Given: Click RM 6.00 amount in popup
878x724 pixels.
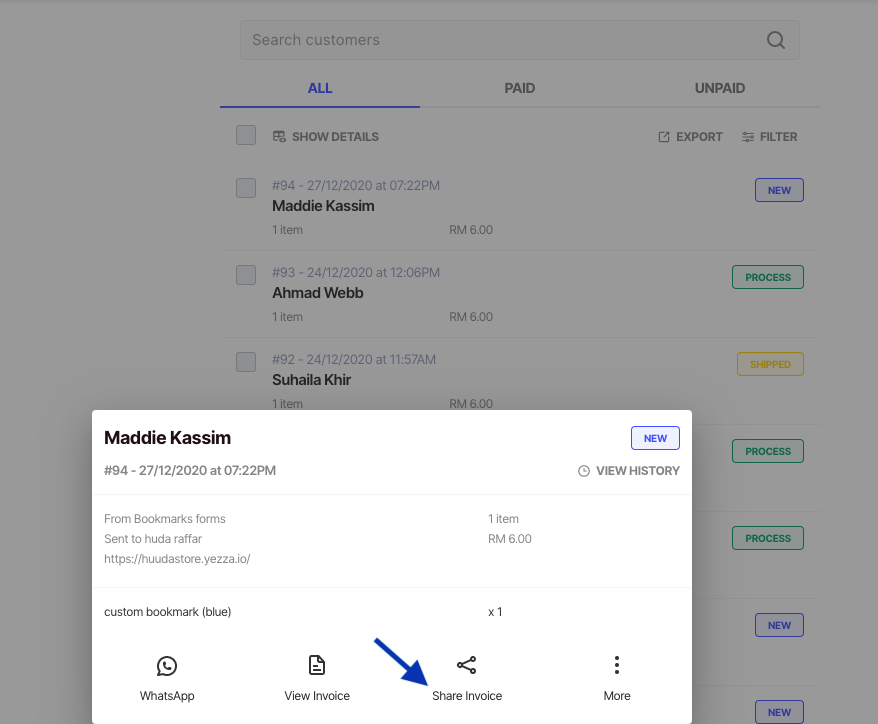Looking at the screenshot, I should (x=510, y=539).
